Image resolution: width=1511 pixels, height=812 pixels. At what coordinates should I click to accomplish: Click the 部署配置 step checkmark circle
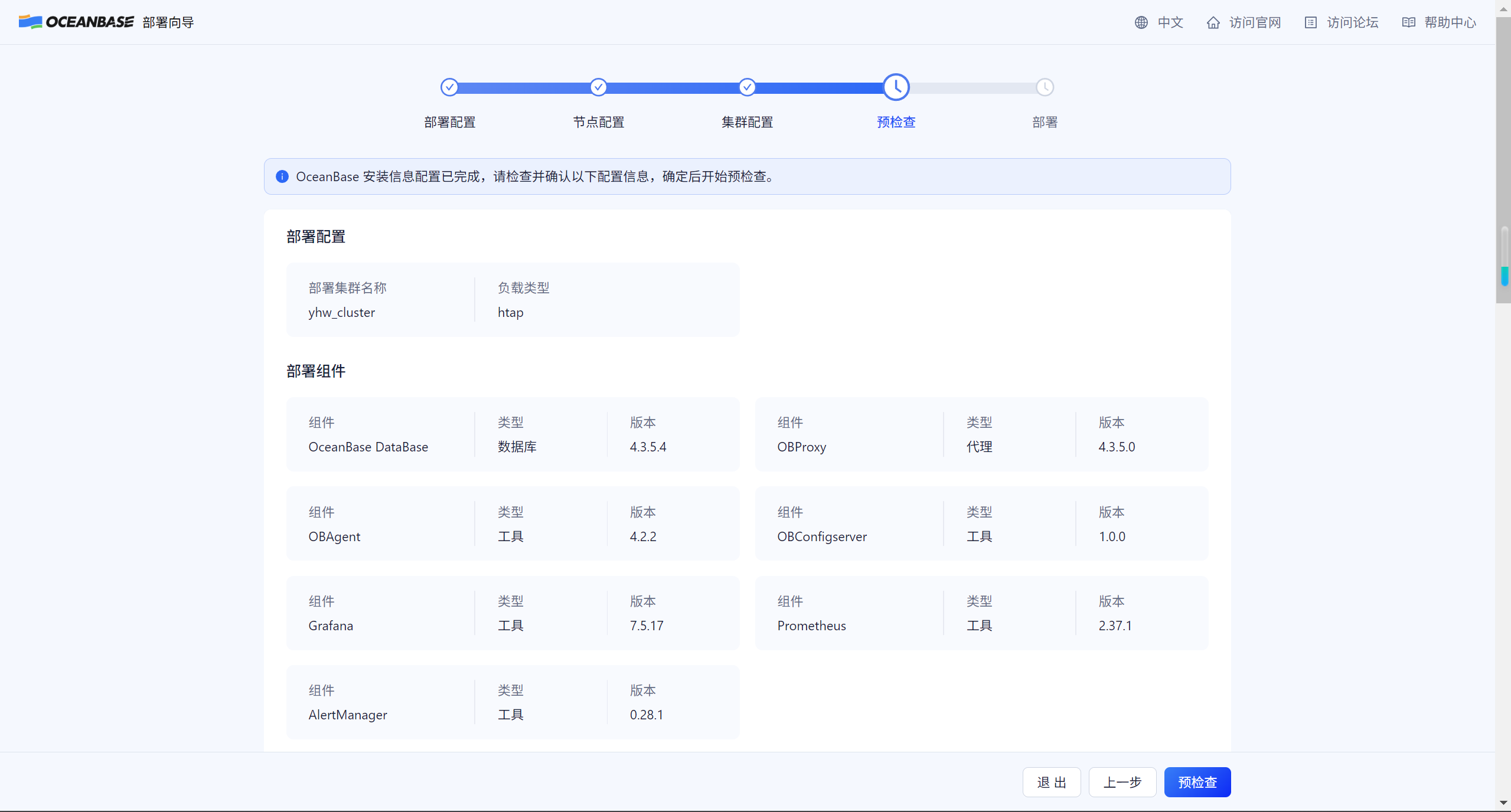pyautogui.click(x=449, y=87)
